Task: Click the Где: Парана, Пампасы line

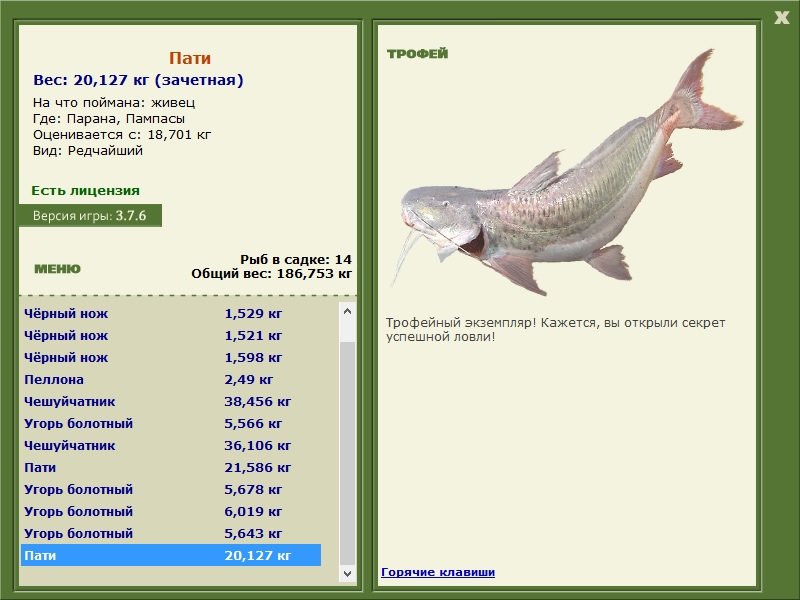Action: pyautogui.click(x=109, y=118)
